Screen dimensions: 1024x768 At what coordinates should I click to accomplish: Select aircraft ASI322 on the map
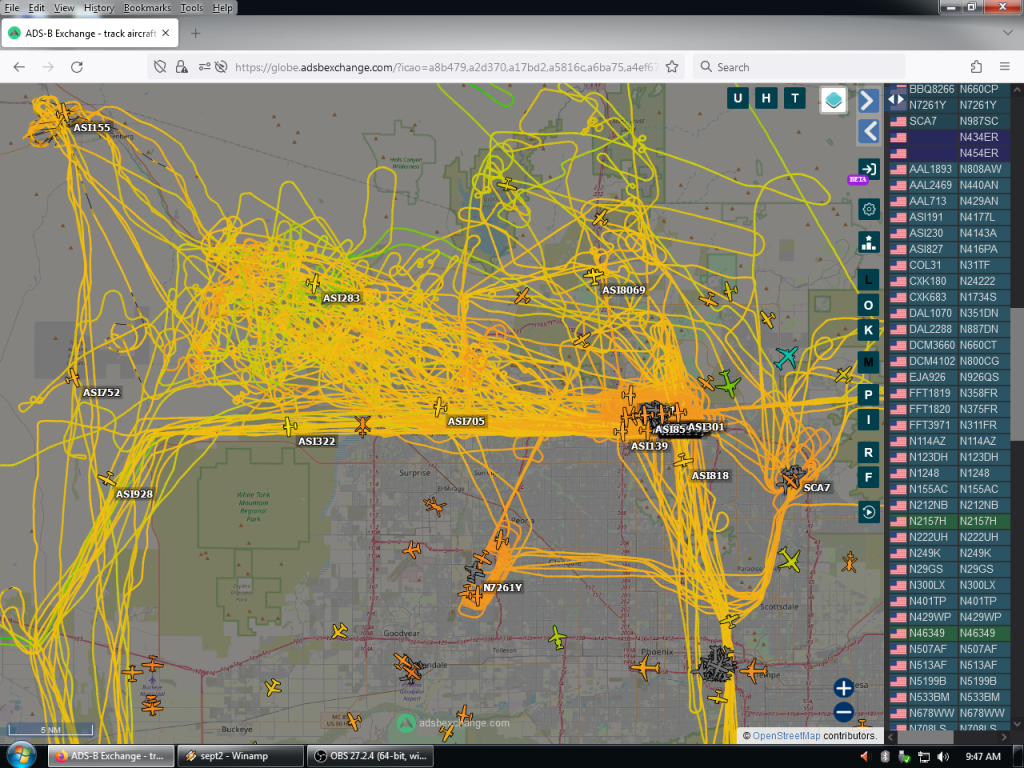(x=290, y=426)
